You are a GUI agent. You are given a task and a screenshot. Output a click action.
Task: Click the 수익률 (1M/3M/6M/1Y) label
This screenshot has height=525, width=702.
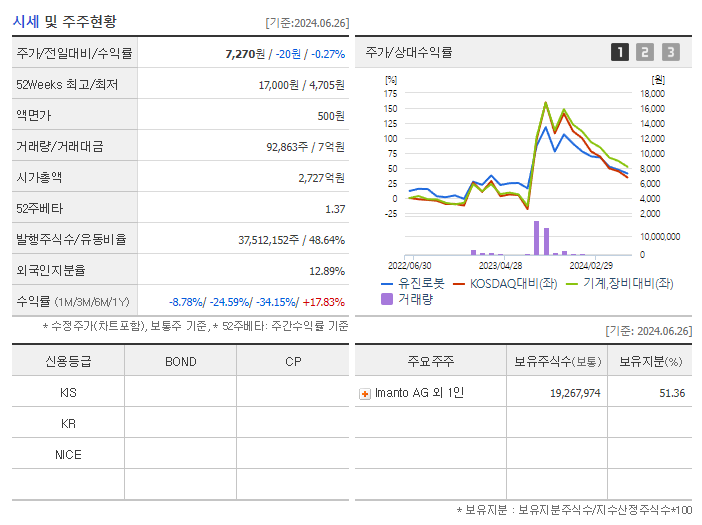point(73,302)
